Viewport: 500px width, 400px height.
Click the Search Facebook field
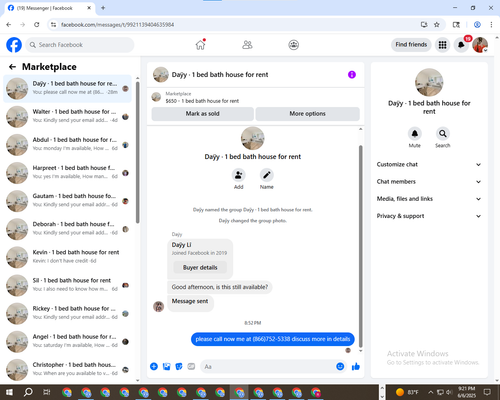(80, 45)
